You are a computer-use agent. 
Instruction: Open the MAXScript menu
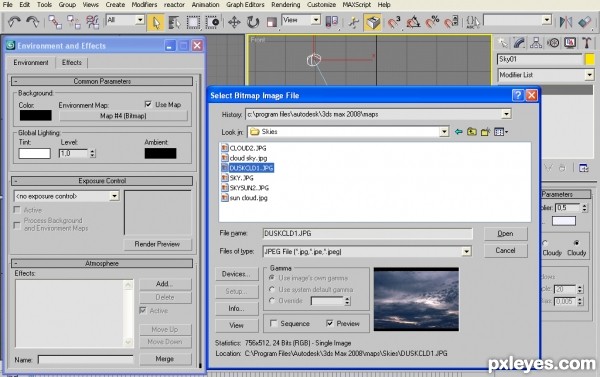357,5
